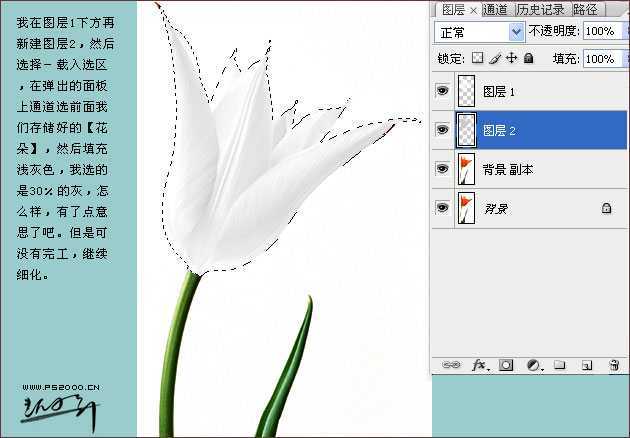This screenshot has height=438, width=630.
Task: Select 背景 layer thumbnail
Action: tap(466, 208)
